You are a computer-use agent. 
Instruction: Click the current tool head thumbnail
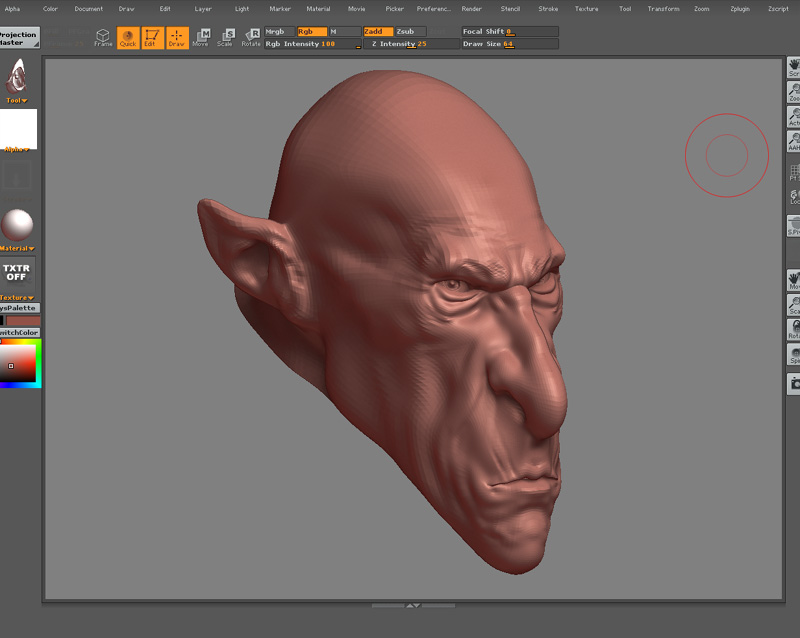pos(17,76)
